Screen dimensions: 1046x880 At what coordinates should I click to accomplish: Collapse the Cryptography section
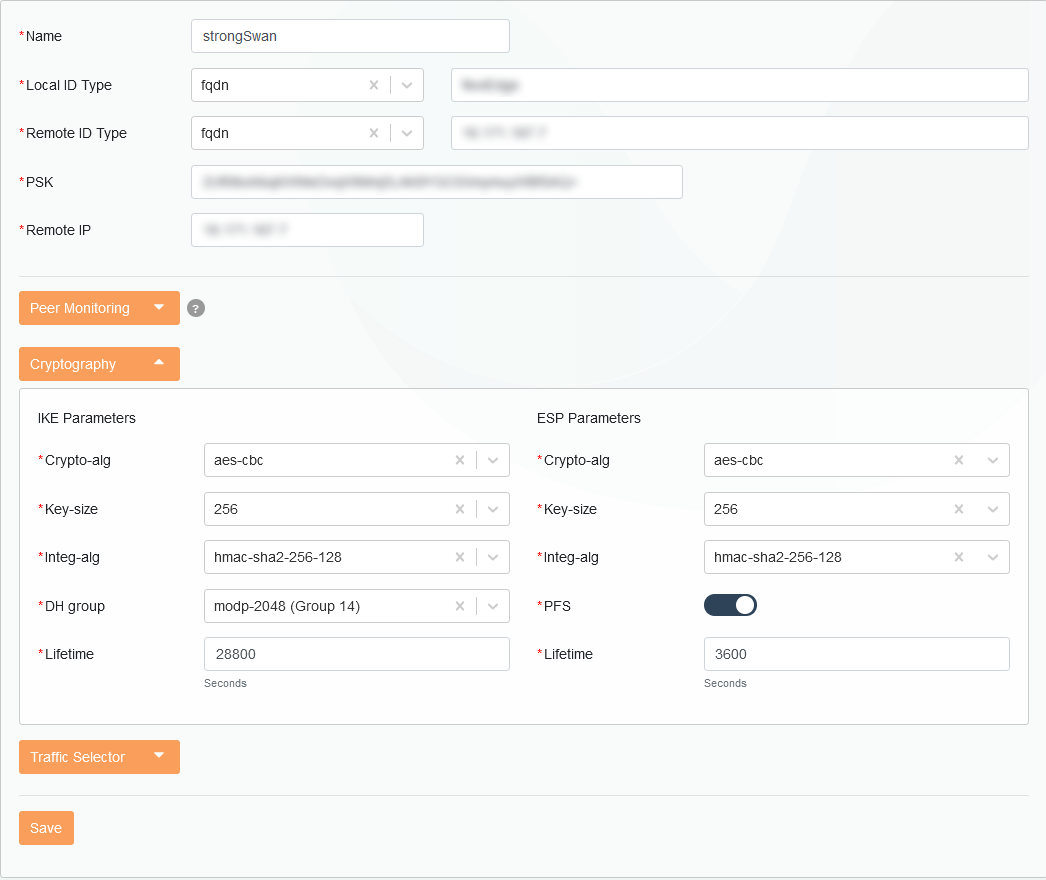pos(99,364)
